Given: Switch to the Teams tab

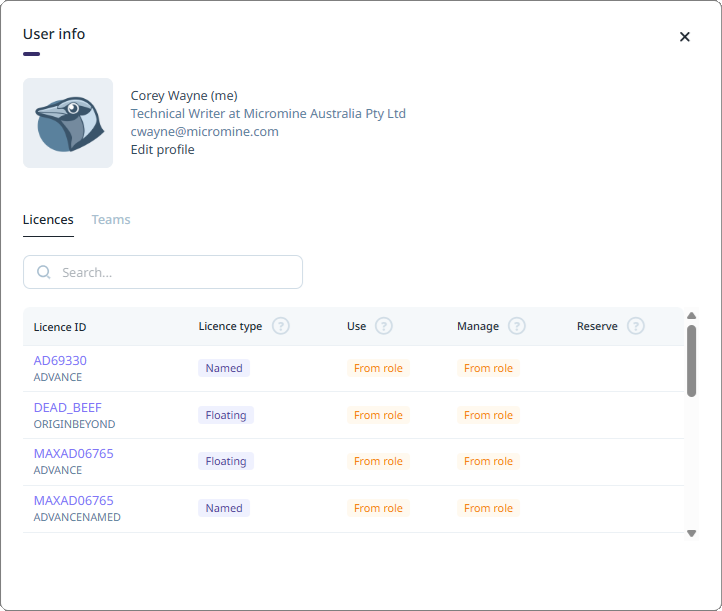Looking at the screenshot, I should 111,220.
